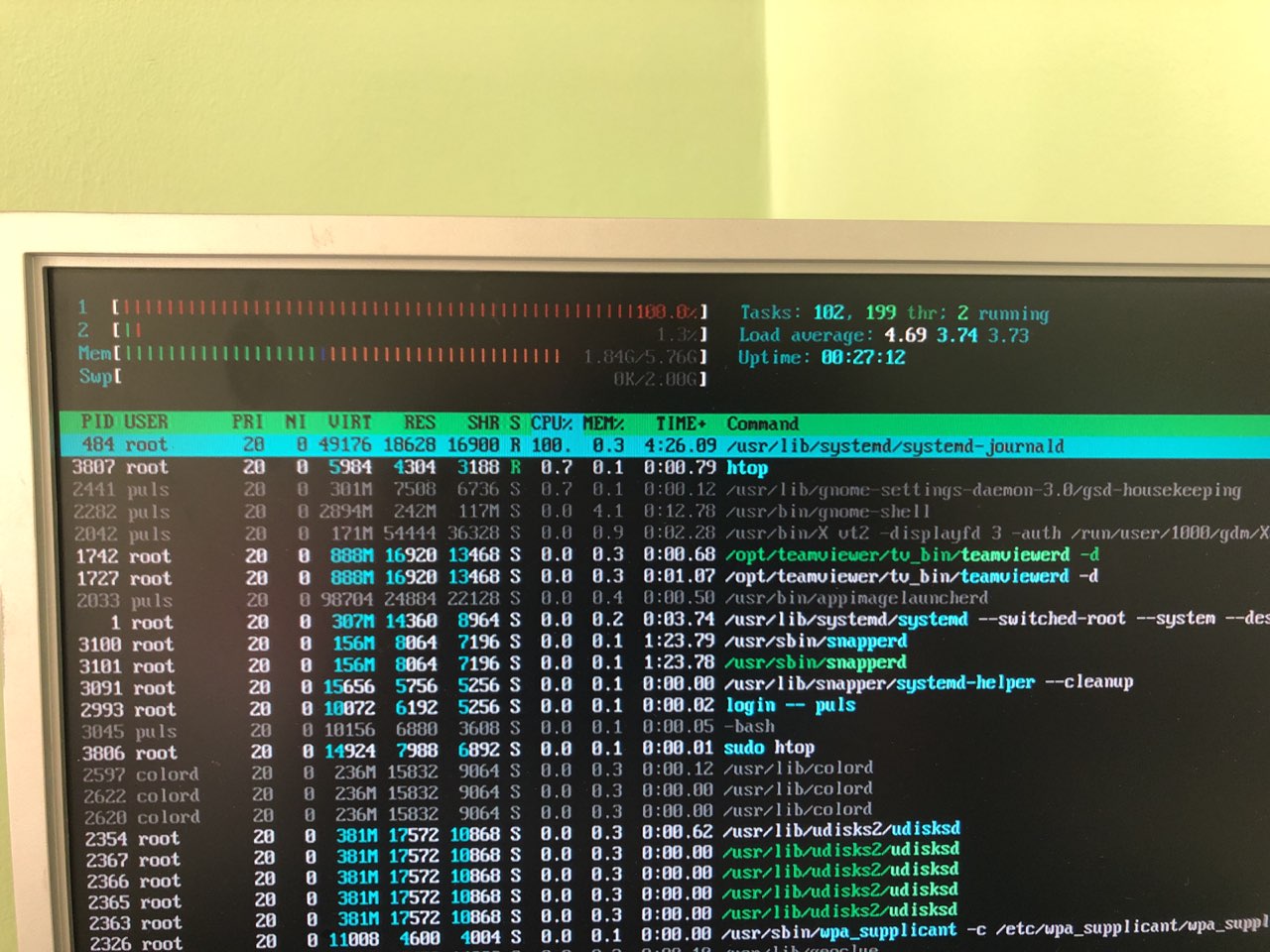Click the Tasks count line
The height and width of the screenshot is (952, 1270).
tap(893, 312)
